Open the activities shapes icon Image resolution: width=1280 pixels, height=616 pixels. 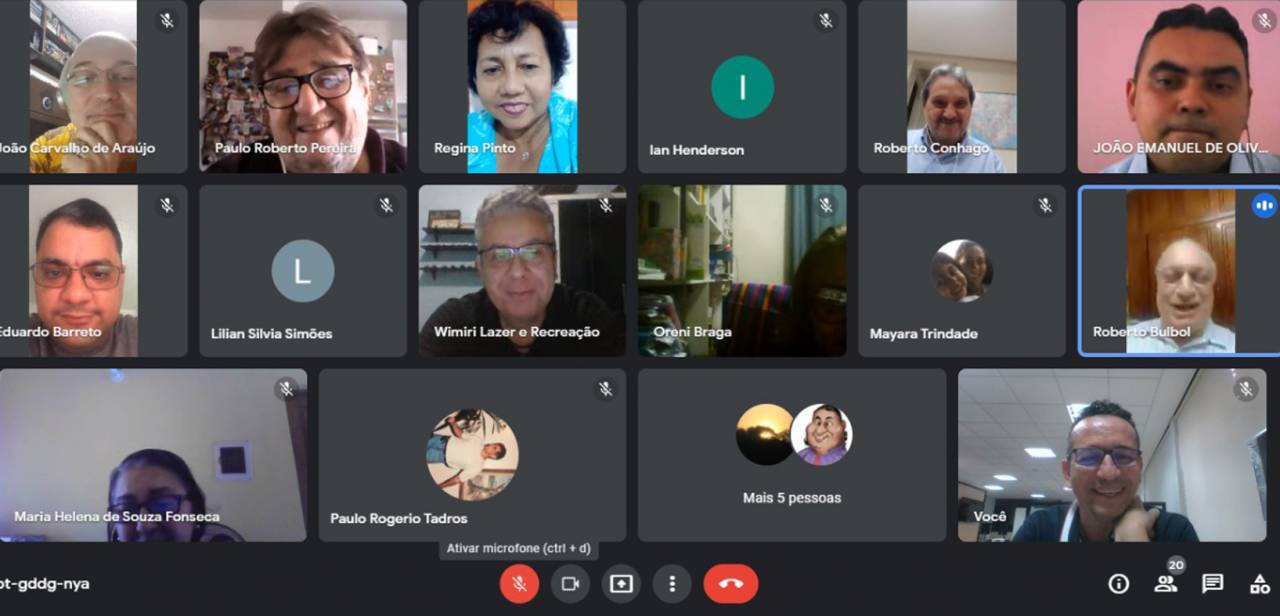point(1260,584)
